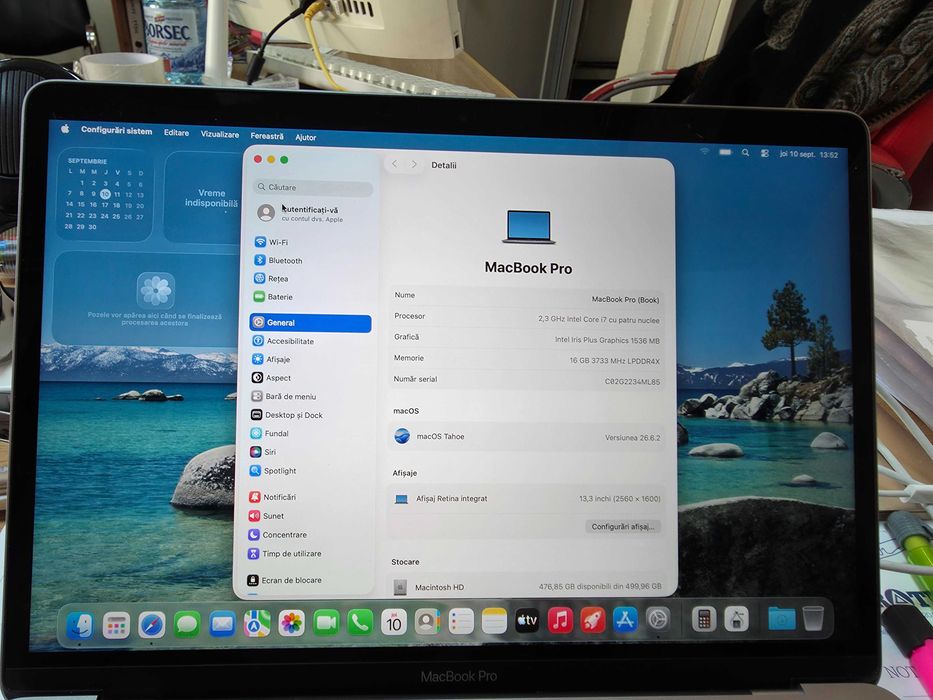
Task: Click the date and time joi 10 sept.
Action: click(809, 154)
